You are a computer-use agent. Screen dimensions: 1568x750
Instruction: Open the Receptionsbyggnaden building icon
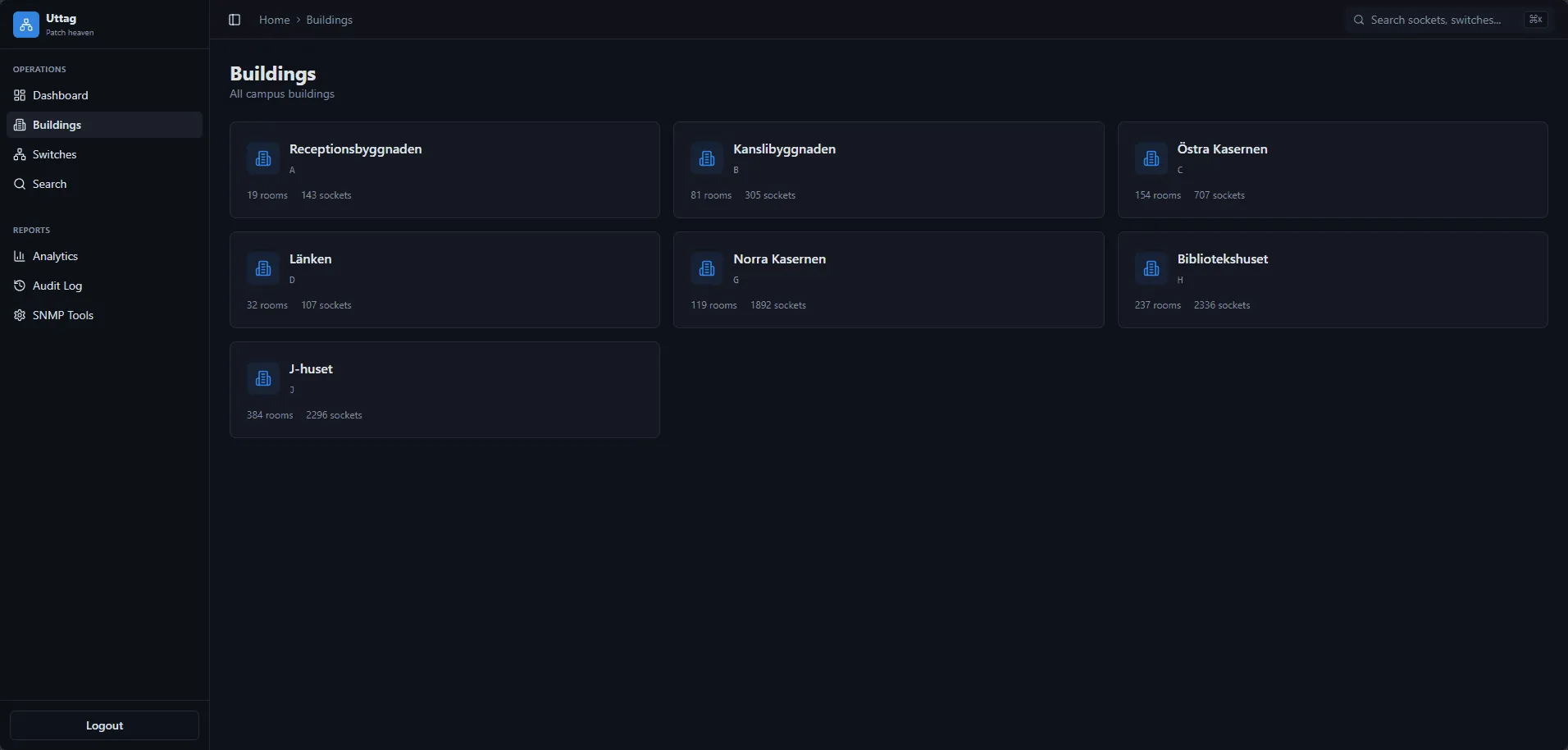[x=263, y=158]
